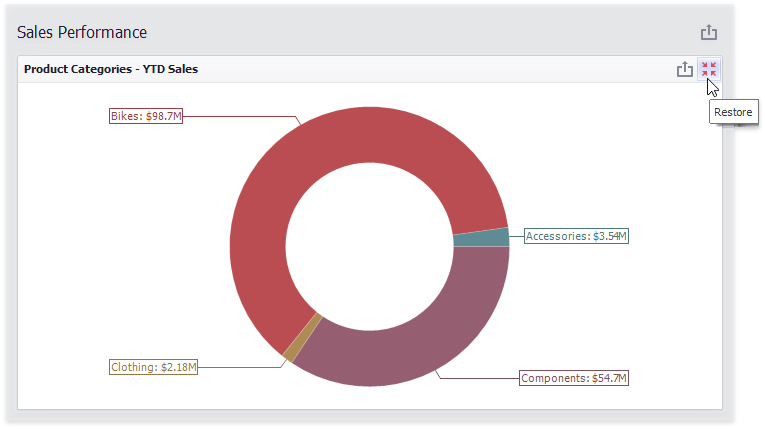Click the Sales Performance dashboard title

coord(82,32)
